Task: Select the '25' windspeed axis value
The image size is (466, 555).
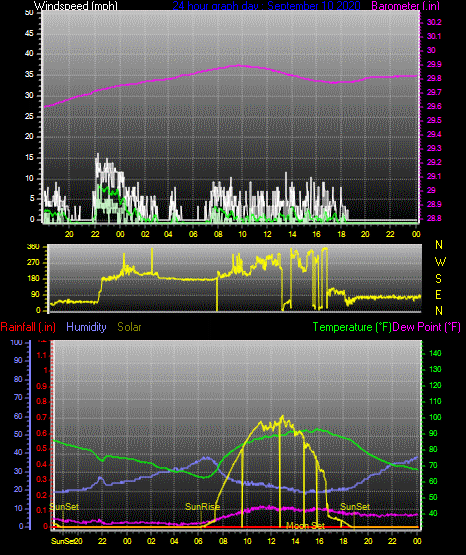Action: point(29,116)
